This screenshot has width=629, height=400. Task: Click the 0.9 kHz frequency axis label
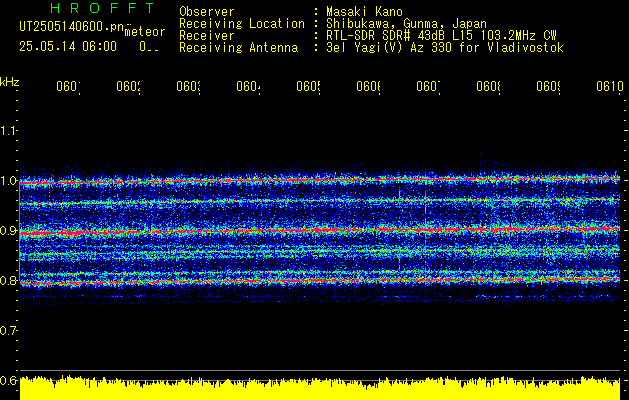[x=8, y=230]
